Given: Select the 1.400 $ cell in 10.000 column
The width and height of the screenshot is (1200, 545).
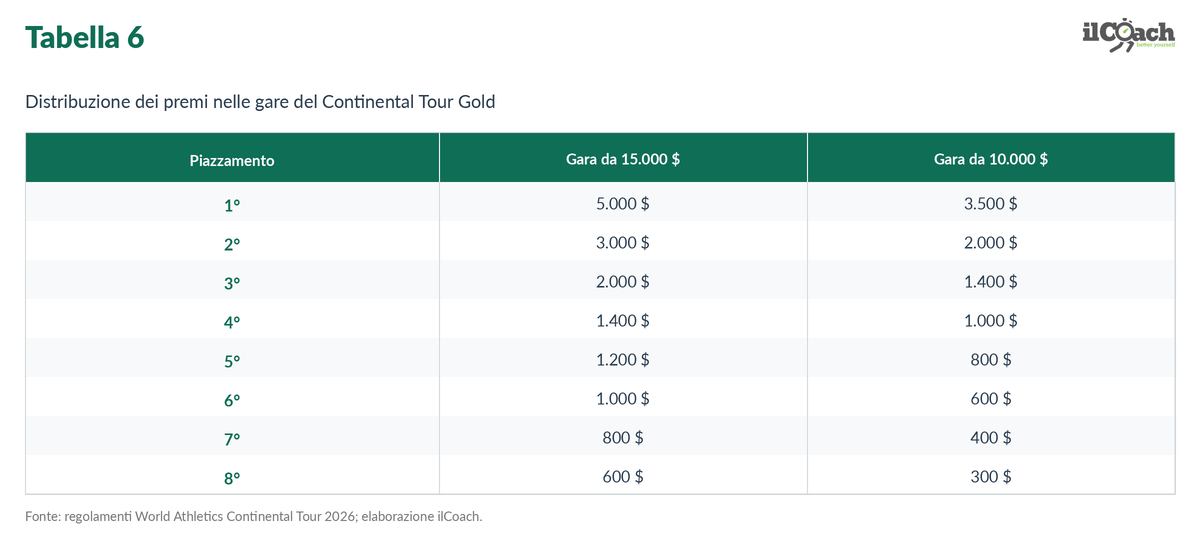Looking at the screenshot, I should click(x=991, y=281).
